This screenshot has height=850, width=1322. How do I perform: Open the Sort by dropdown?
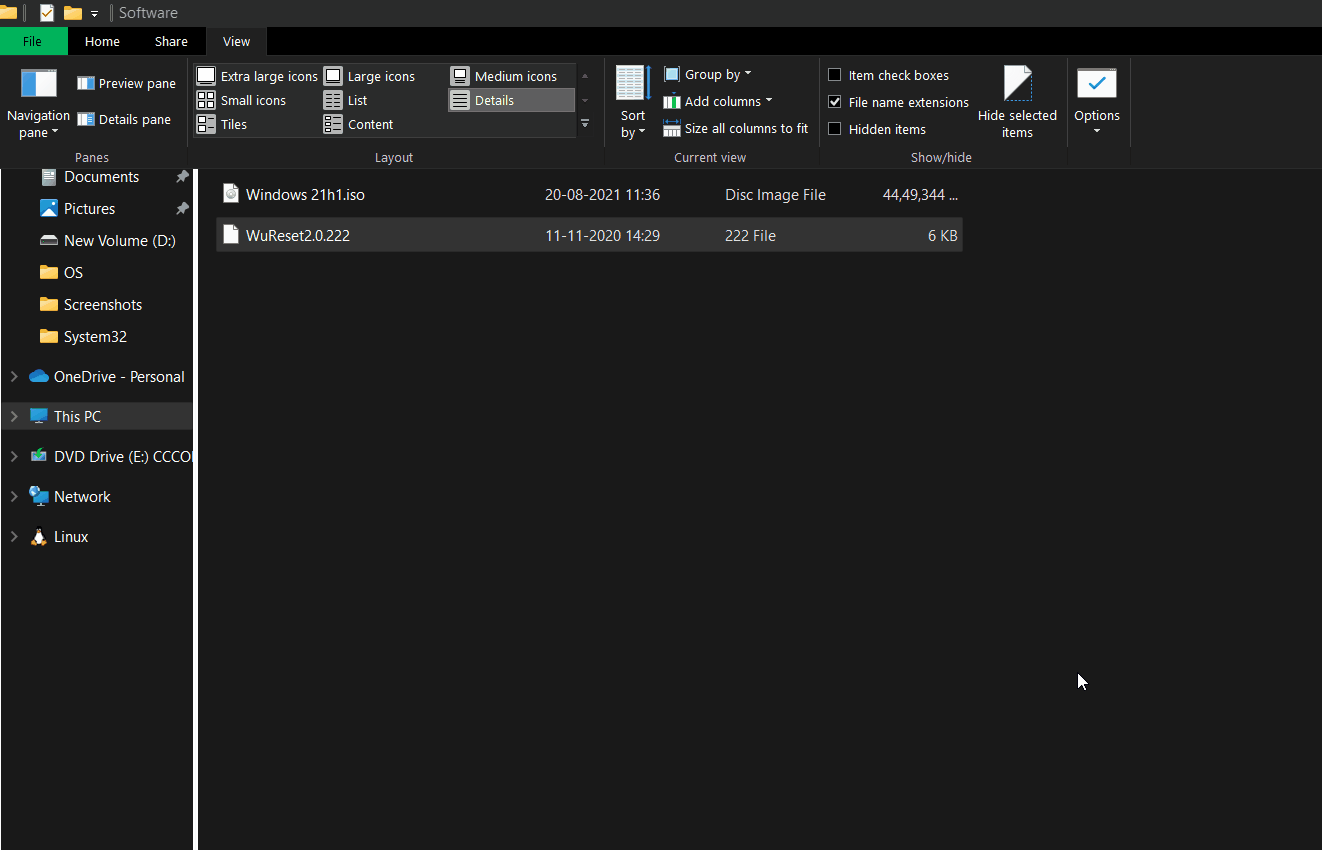click(x=633, y=104)
